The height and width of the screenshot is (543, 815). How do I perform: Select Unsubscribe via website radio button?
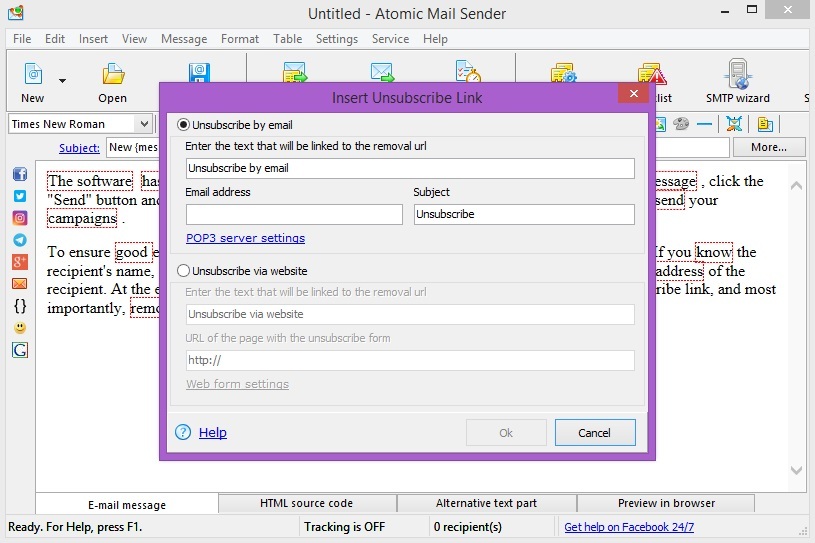[x=183, y=271]
